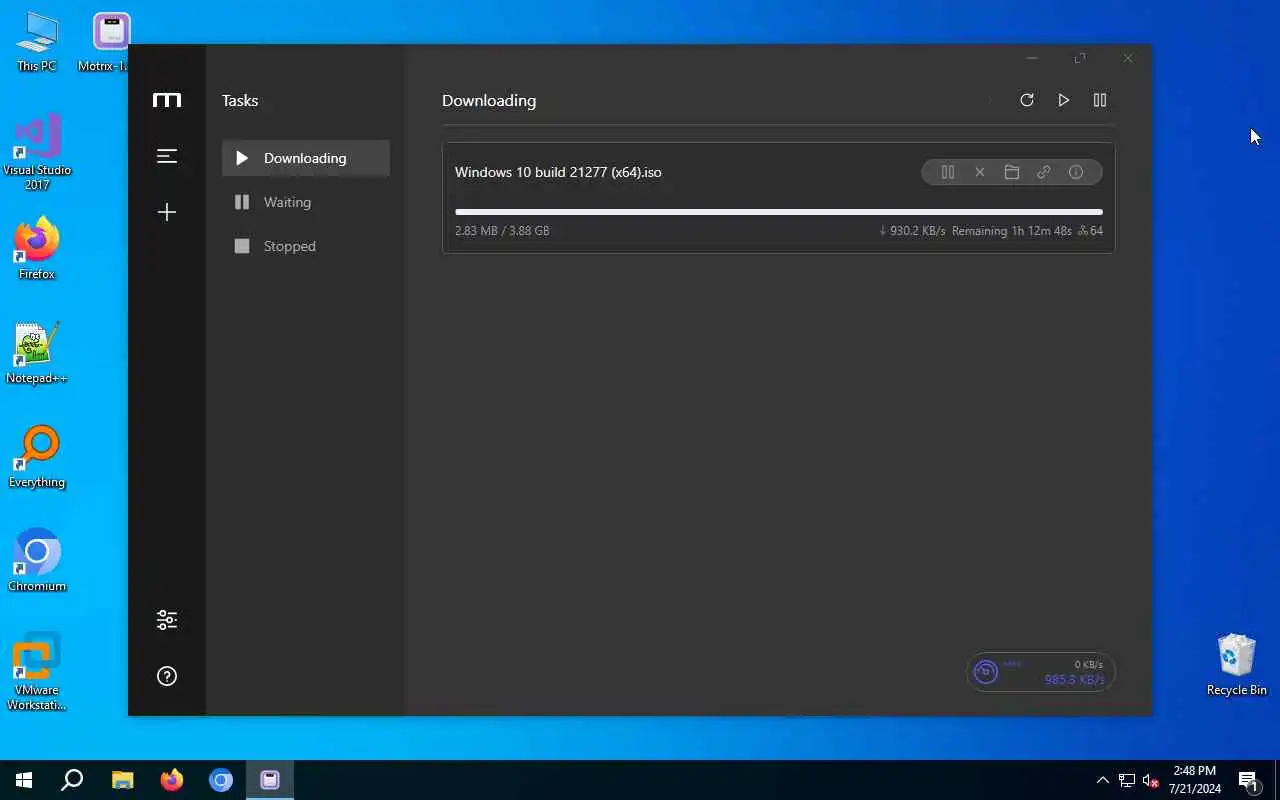Launch Chromium from the taskbar

pos(221,780)
